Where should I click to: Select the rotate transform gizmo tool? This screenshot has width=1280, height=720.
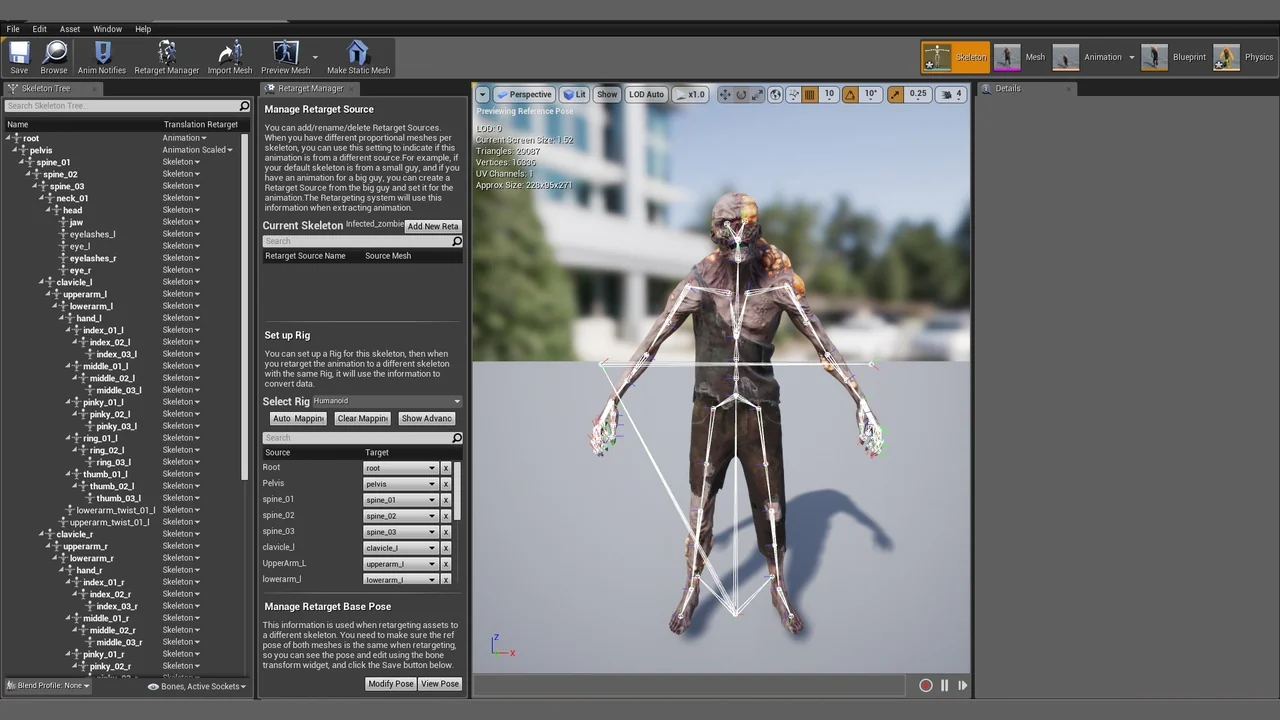point(741,94)
